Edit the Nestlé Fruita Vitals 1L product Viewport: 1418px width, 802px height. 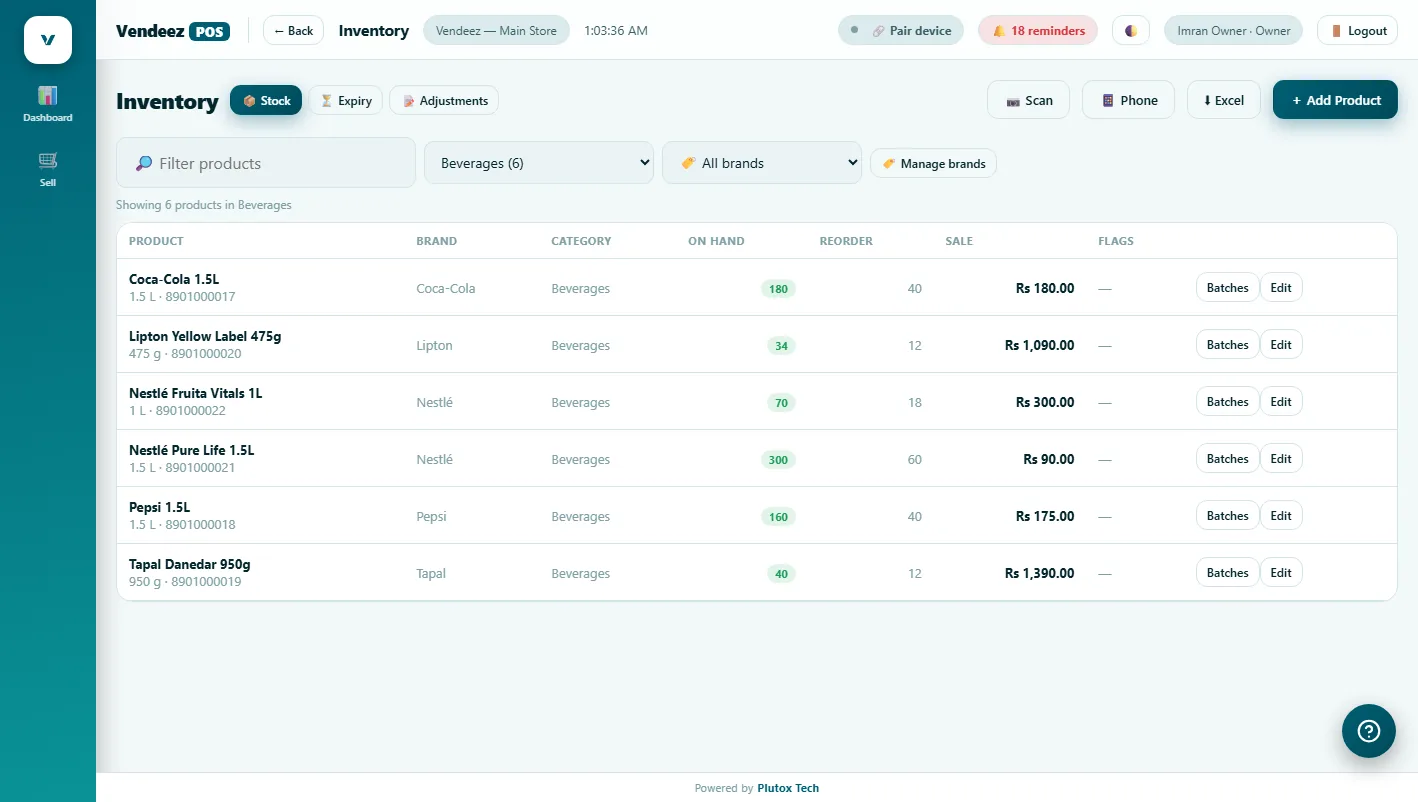click(x=1281, y=402)
